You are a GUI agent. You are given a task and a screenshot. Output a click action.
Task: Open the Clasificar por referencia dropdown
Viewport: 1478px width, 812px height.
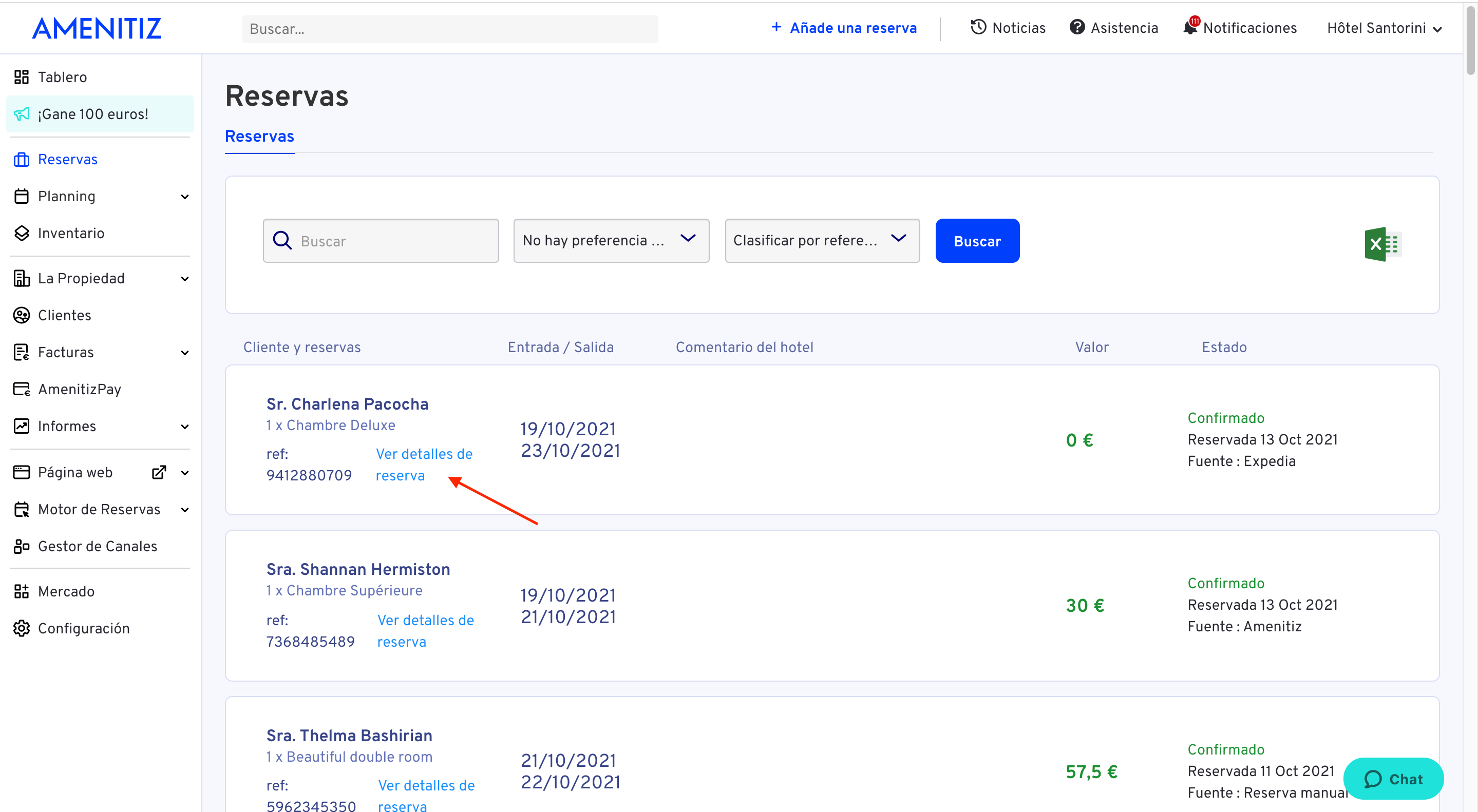[822, 240]
